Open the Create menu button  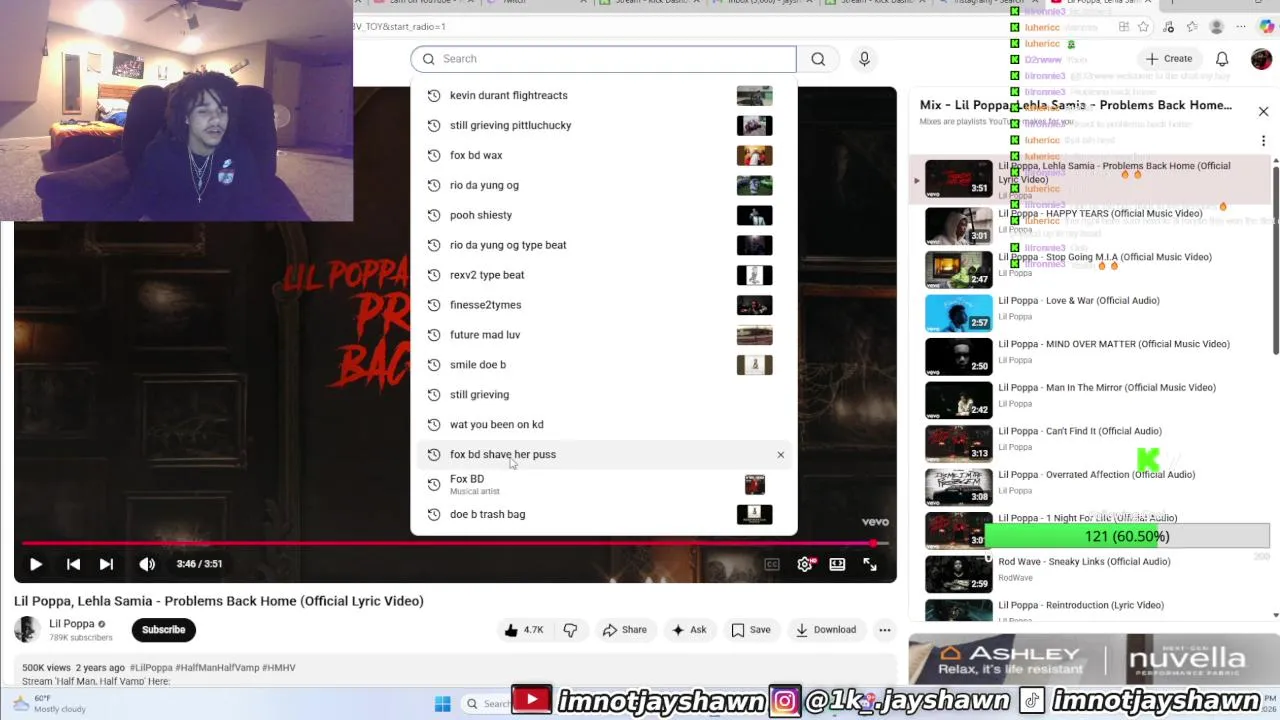coord(1169,59)
